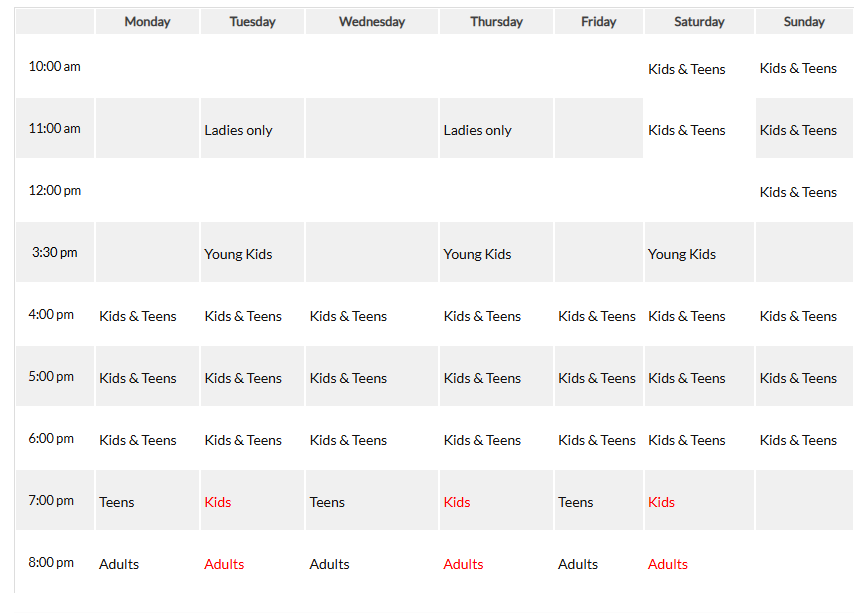Click the 3:30 pm time row label
866x613 pixels.
click(55, 253)
